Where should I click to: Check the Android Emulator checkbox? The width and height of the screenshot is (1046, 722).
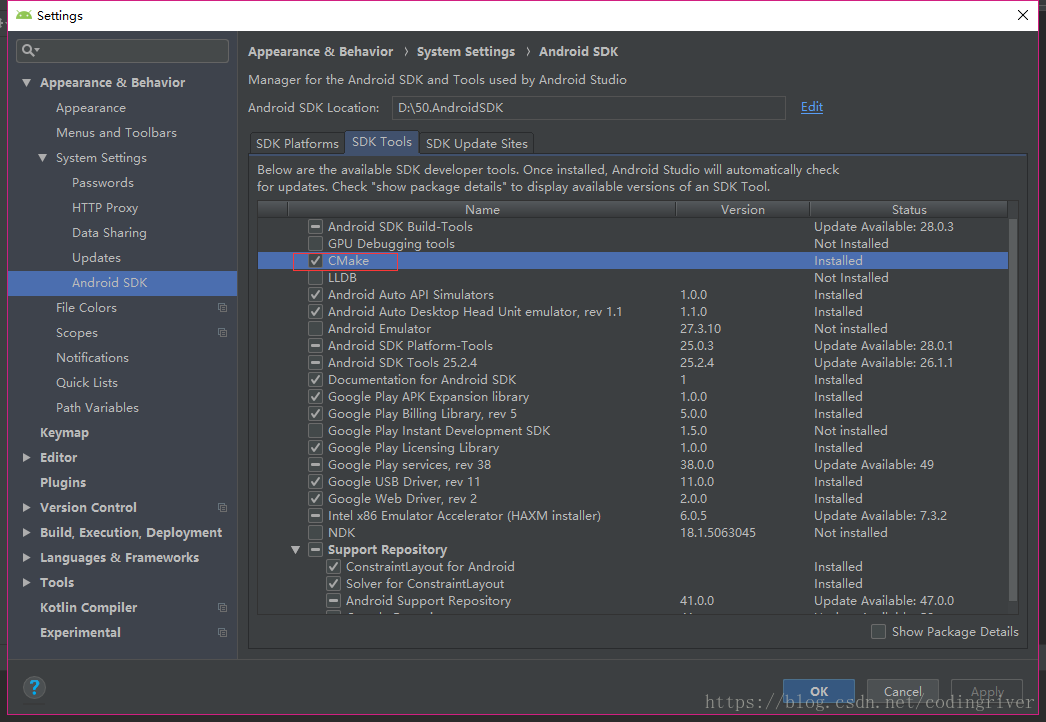click(316, 329)
